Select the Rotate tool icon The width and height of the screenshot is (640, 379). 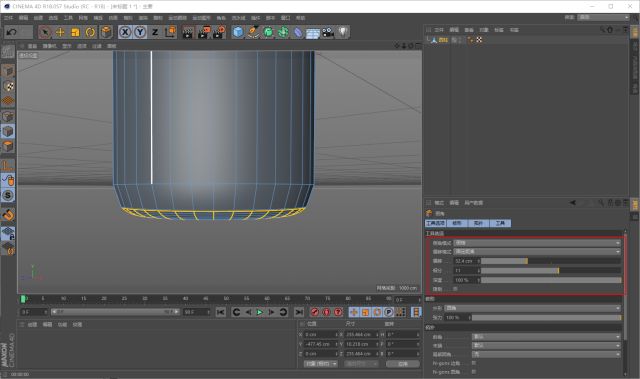click(90, 32)
